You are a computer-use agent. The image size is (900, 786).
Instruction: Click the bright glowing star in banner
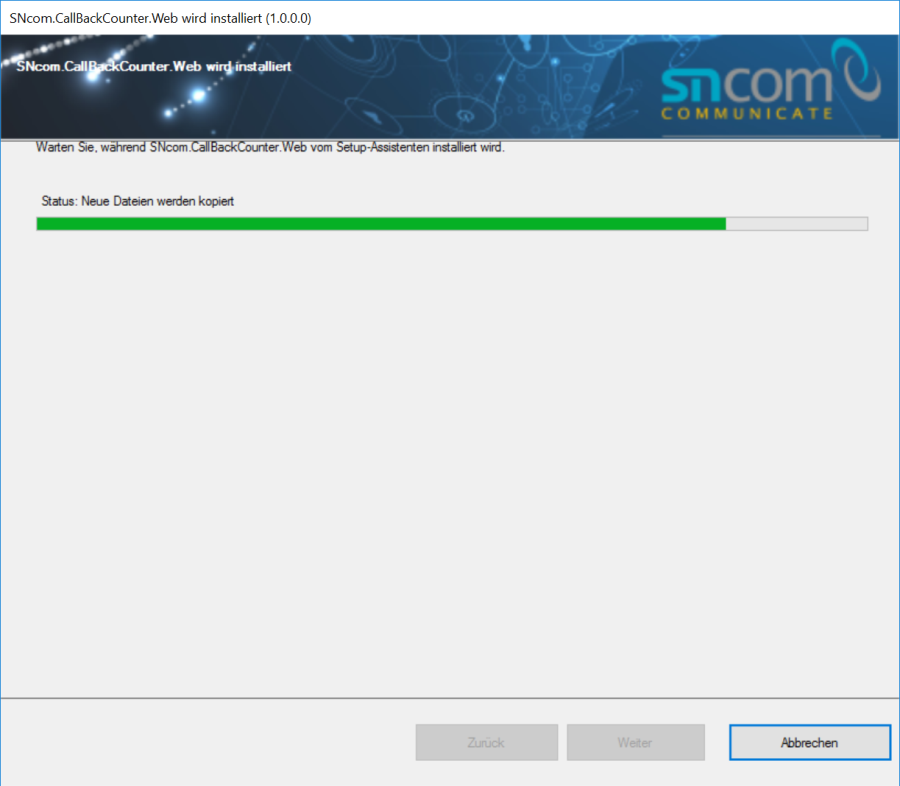click(198, 95)
